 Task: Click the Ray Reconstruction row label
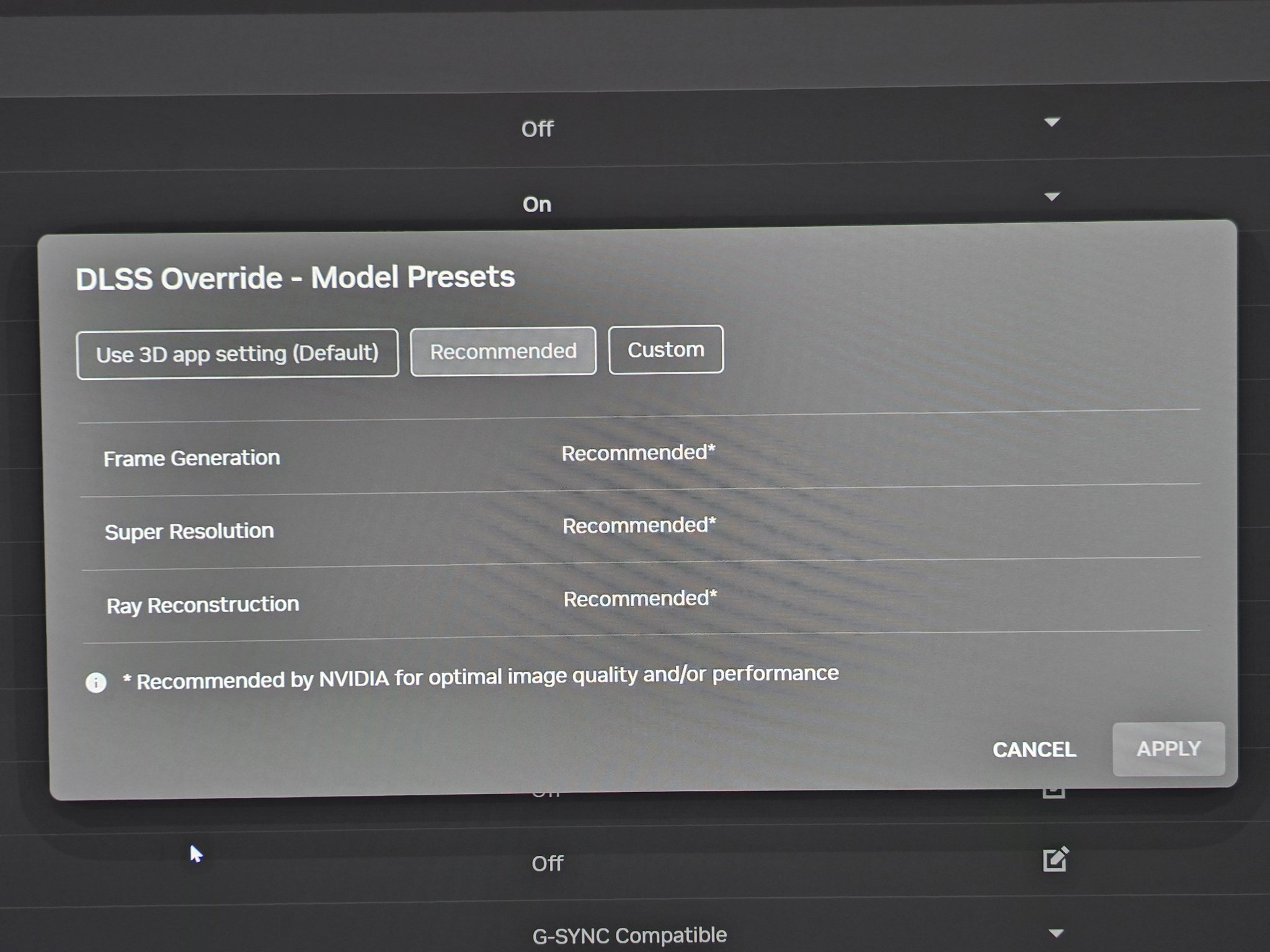pyautogui.click(x=203, y=604)
